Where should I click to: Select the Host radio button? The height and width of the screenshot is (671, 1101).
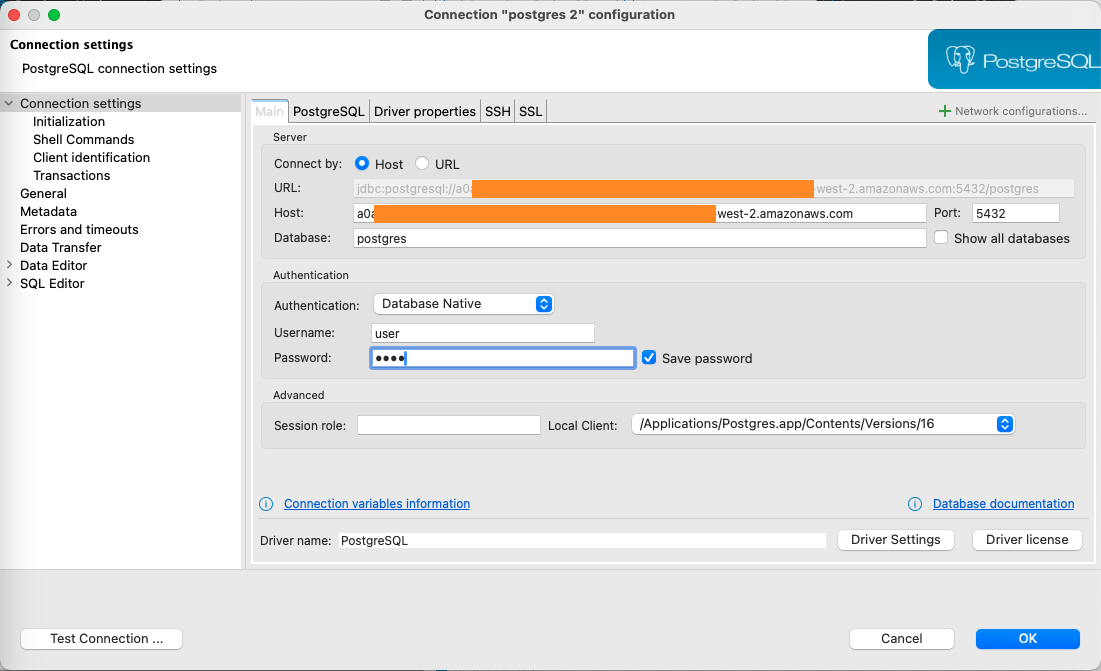[362, 164]
